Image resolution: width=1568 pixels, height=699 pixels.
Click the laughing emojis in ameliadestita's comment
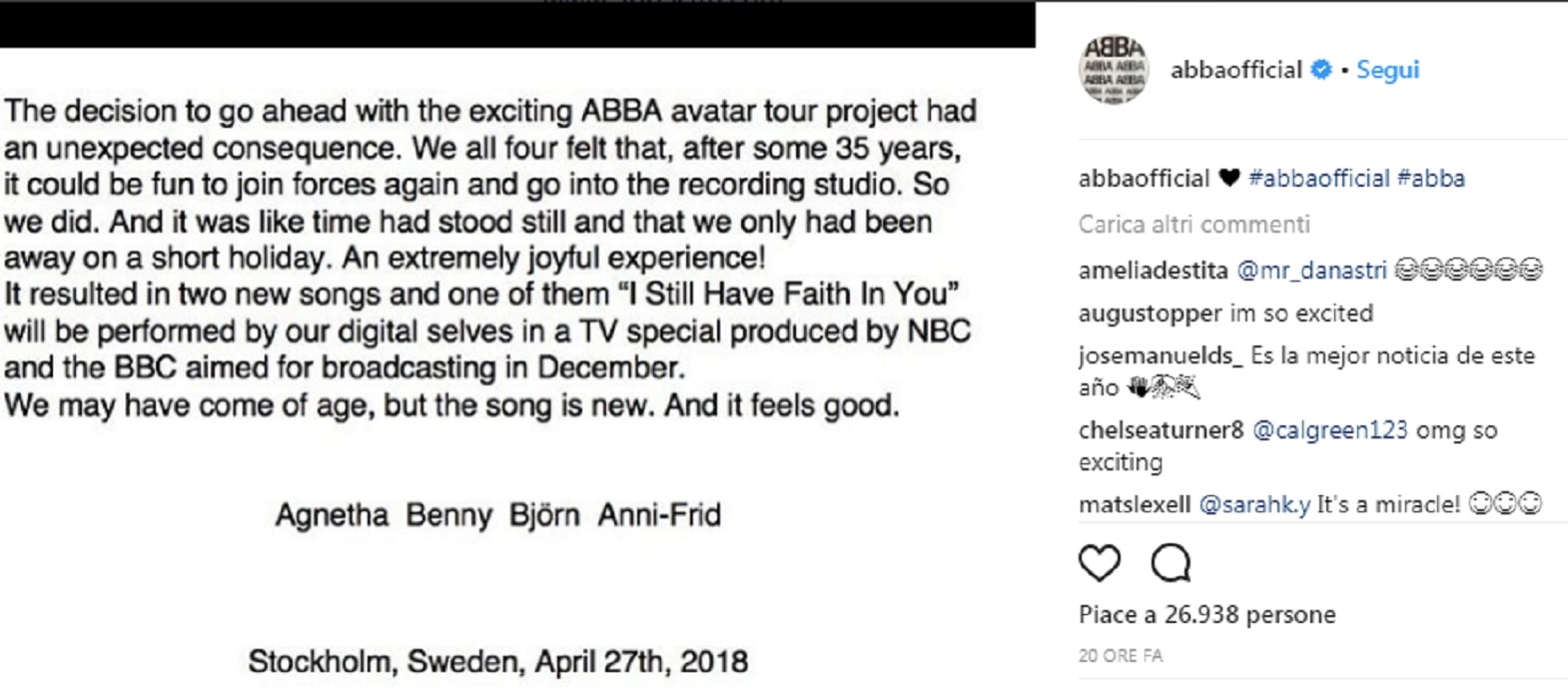[1466, 270]
